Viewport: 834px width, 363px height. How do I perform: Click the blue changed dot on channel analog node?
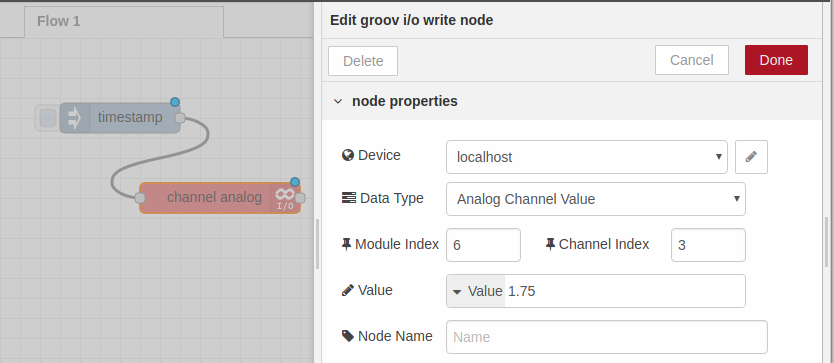[295, 182]
